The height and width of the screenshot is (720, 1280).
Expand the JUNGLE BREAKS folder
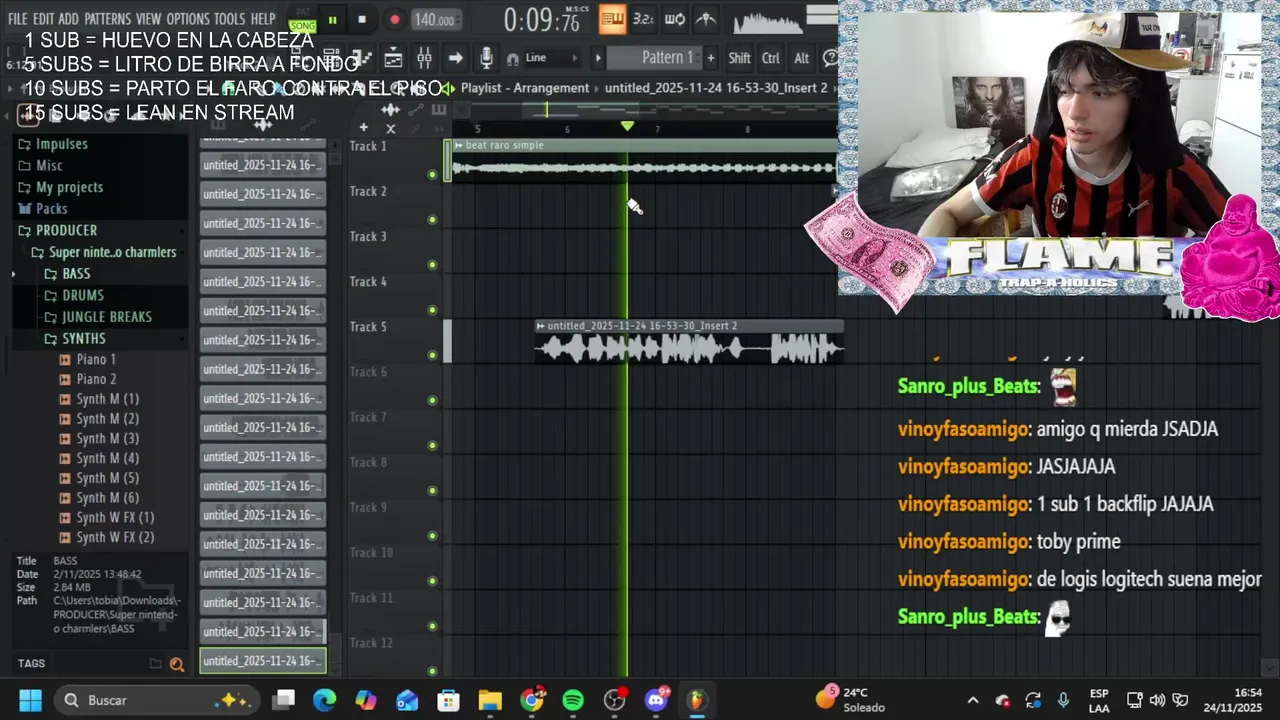[x=106, y=317]
